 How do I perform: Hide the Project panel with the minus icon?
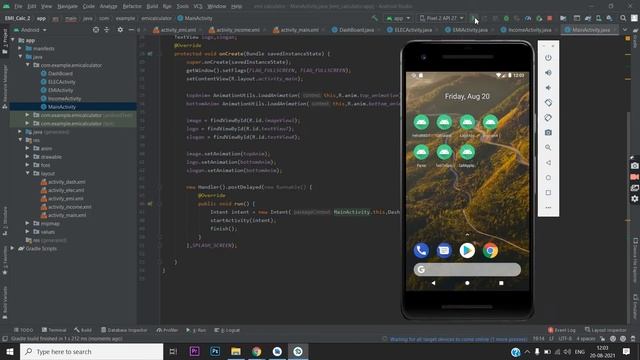point(131,30)
